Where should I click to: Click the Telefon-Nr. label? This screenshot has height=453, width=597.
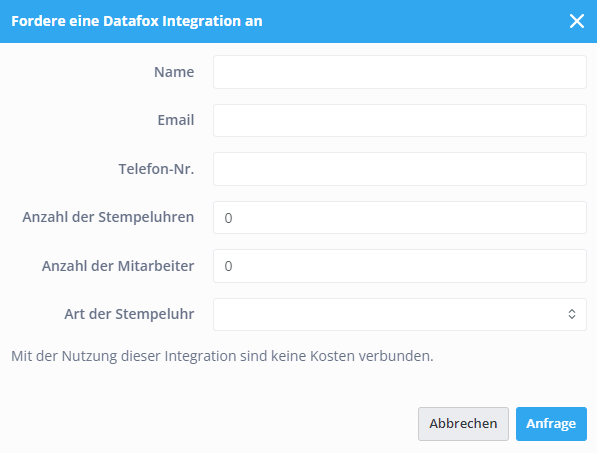click(x=156, y=169)
